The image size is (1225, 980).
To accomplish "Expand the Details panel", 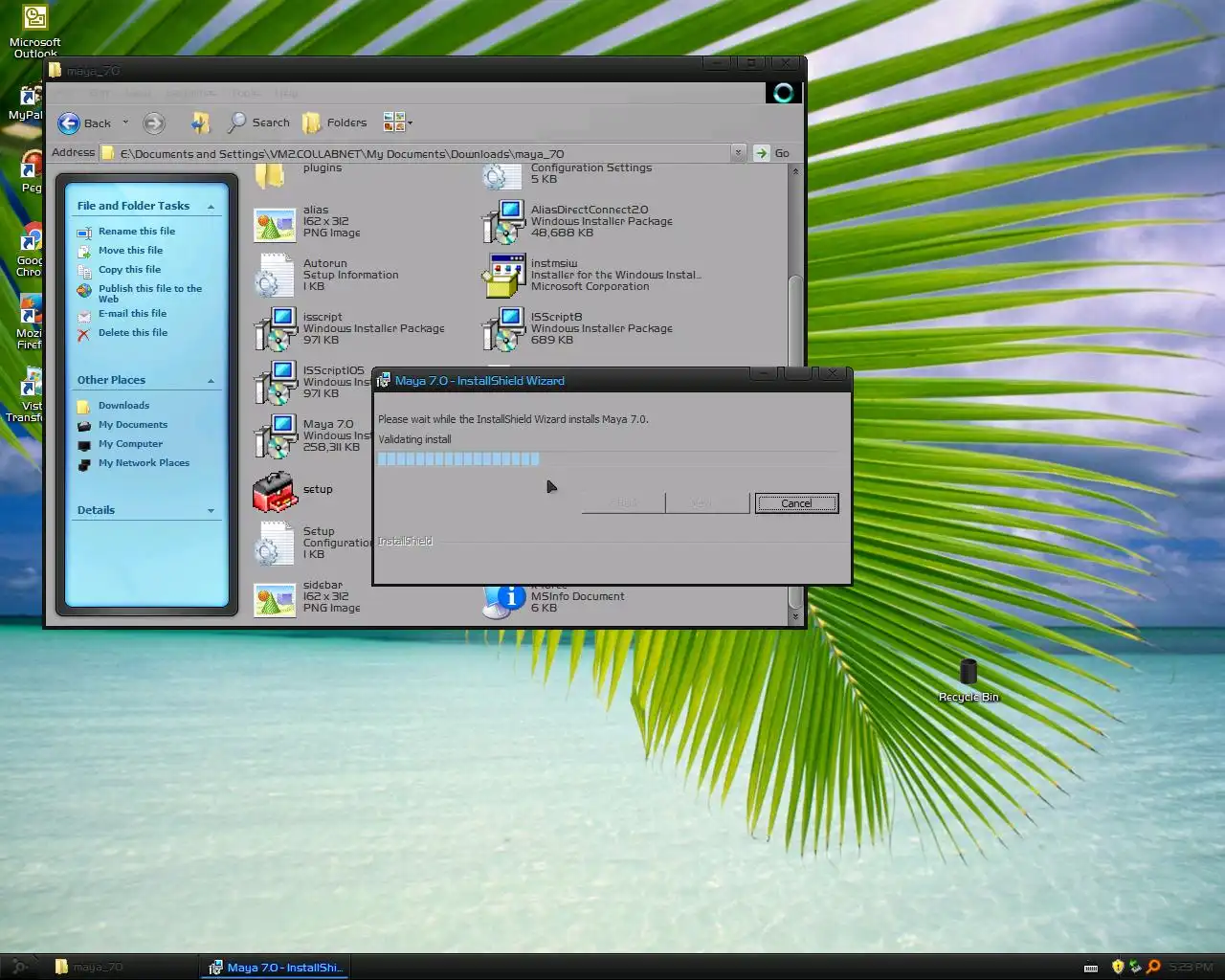I will pos(211,511).
